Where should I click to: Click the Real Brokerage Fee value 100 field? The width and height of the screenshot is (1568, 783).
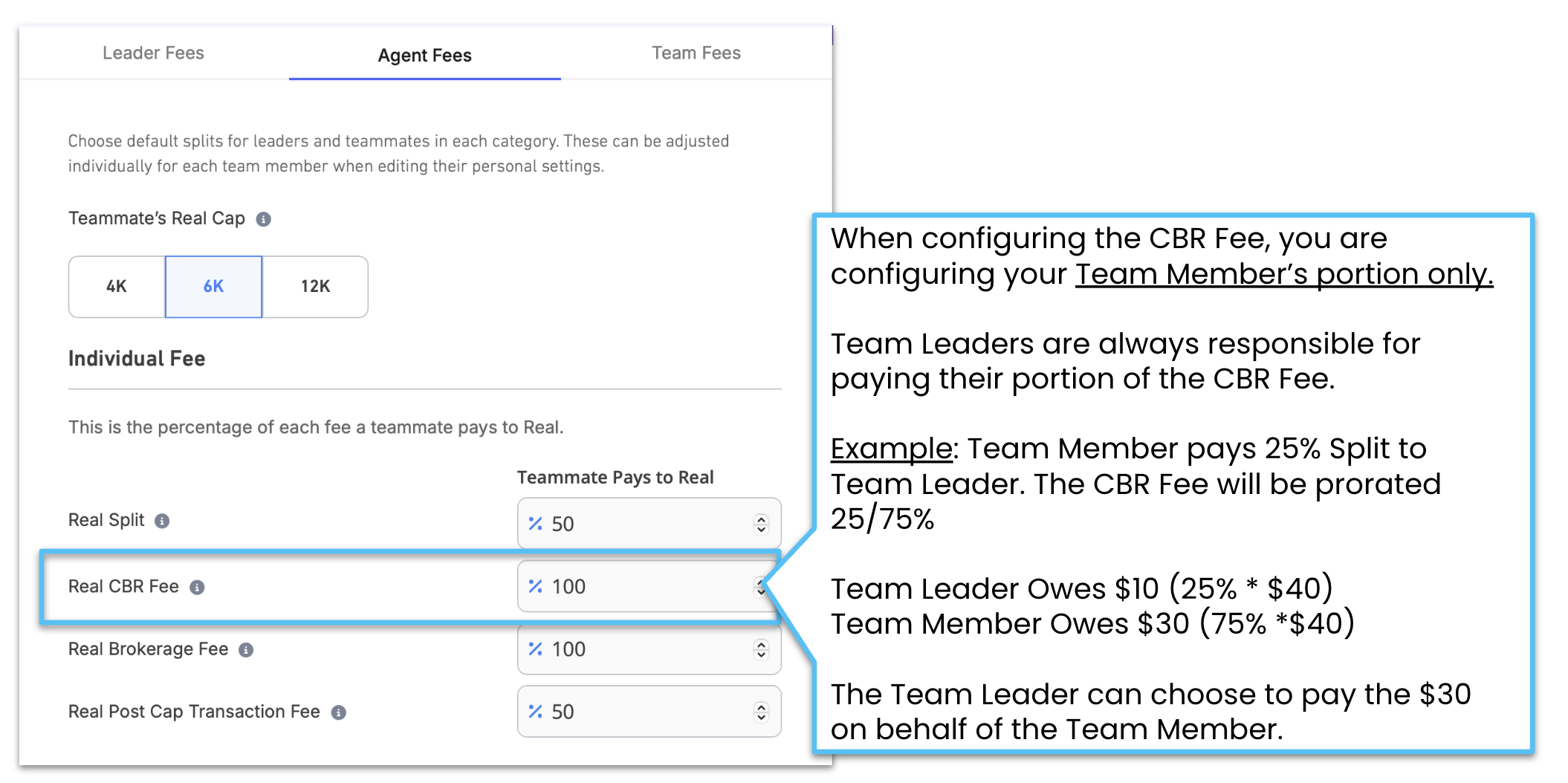pos(649,649)
